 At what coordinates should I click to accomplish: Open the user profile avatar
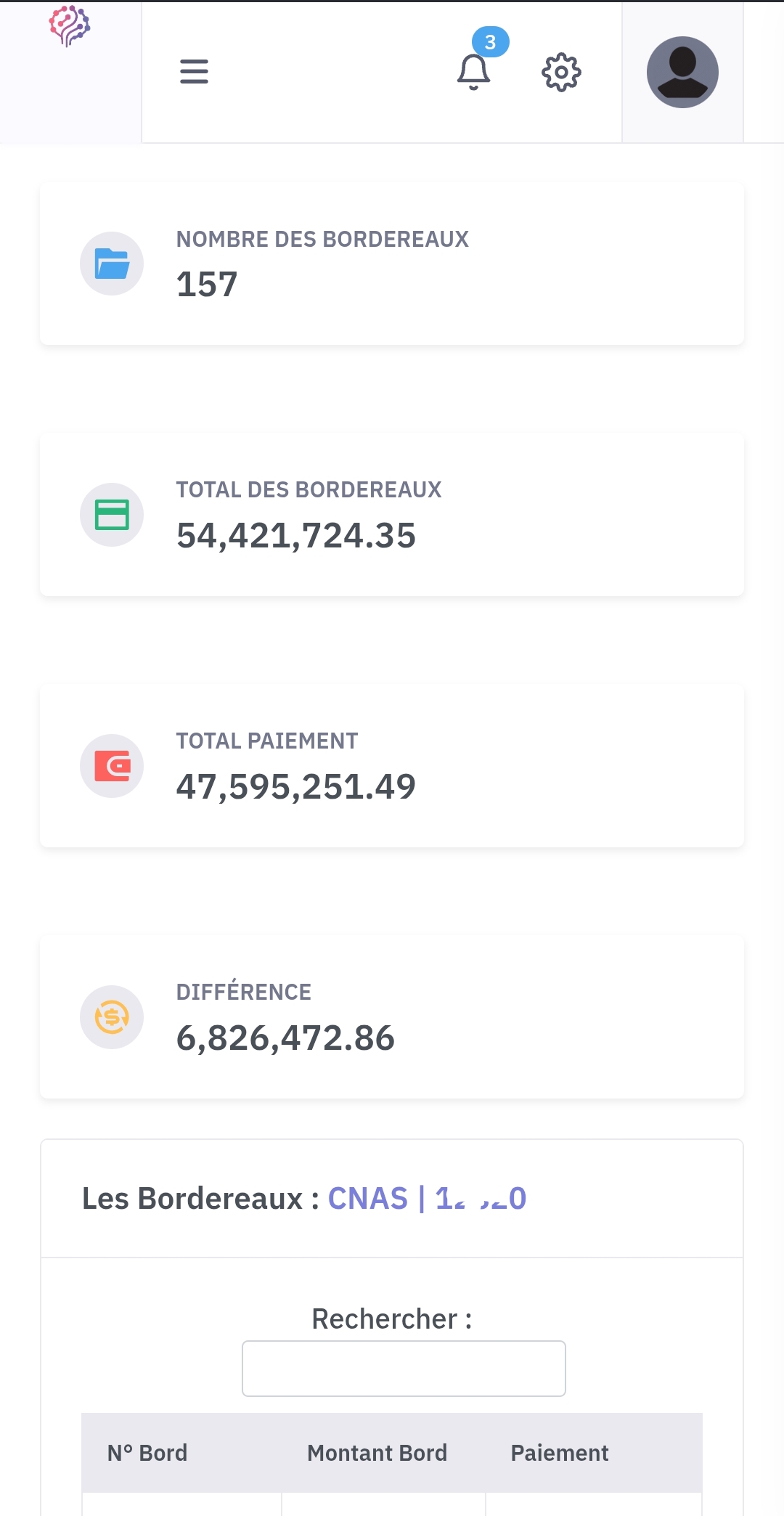click(x=682, y=73)
